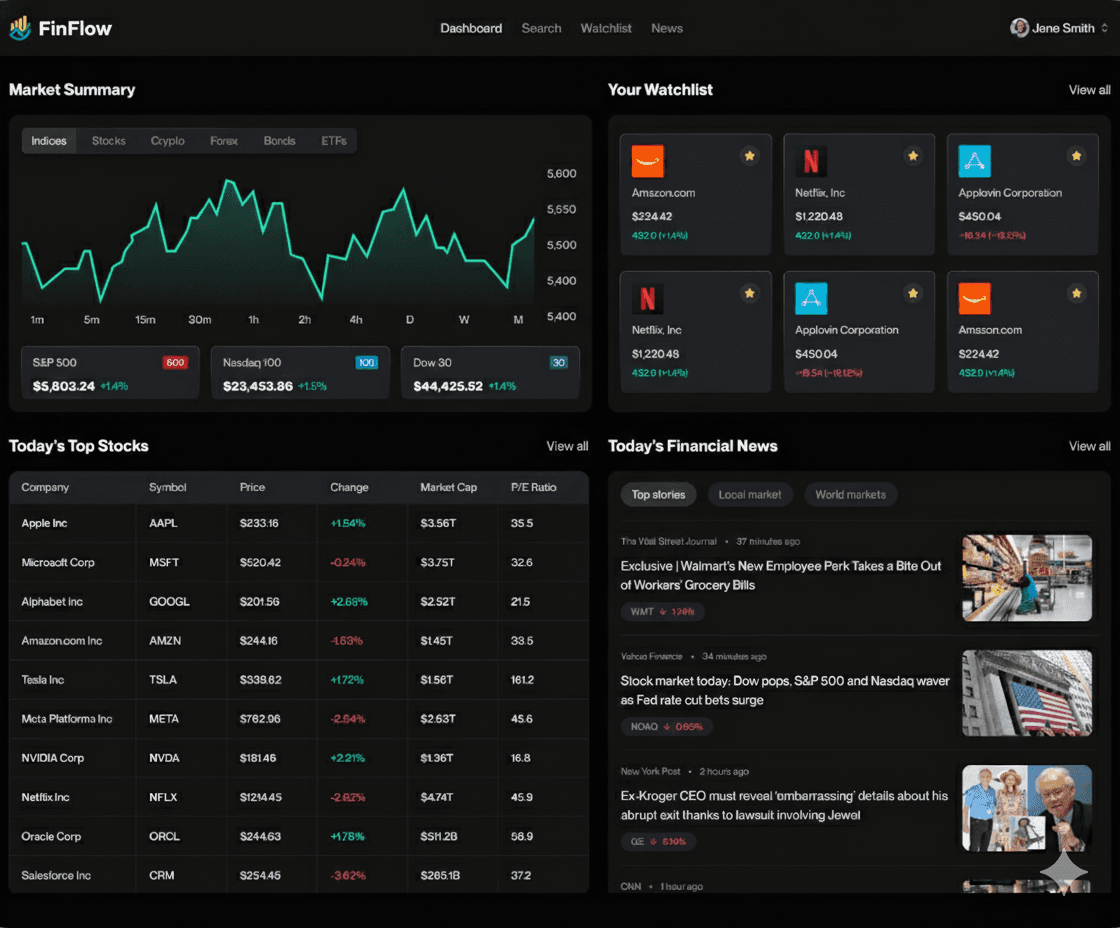Click the blue 100 badge on Nasdaq 100
The height and width of the screenshot is (928, 1120).
tap(368, 362)
